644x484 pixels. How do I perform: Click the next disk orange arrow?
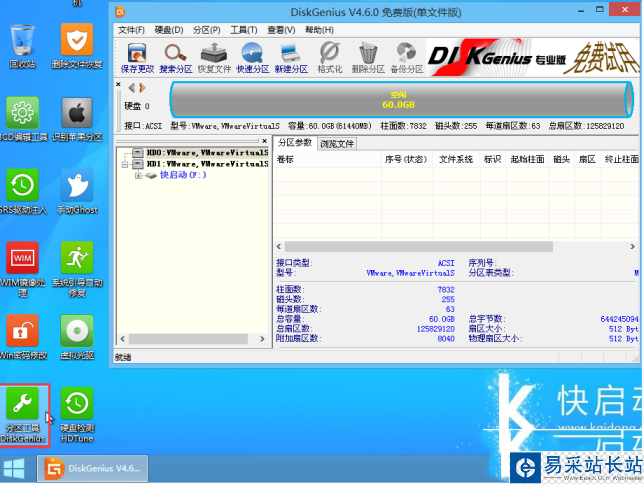click(142, 88)
